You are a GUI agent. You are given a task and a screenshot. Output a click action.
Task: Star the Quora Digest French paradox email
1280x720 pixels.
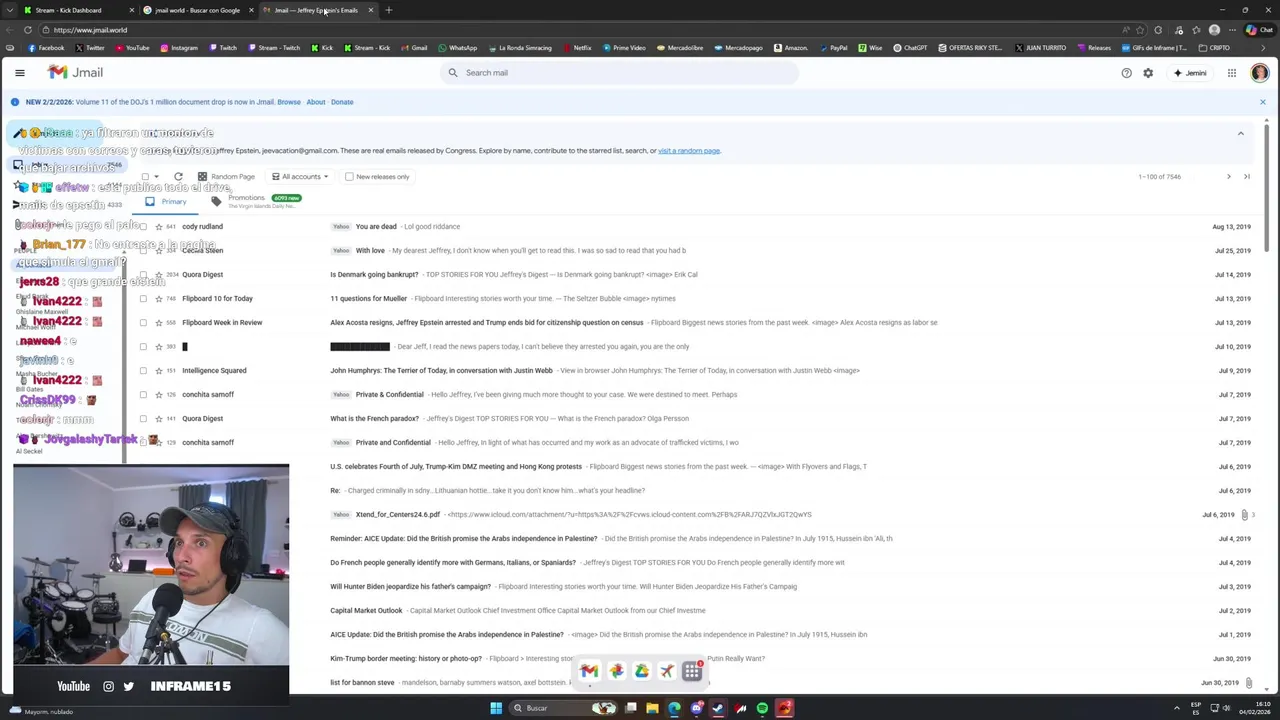pyautogui.click(x=157, y=419)
